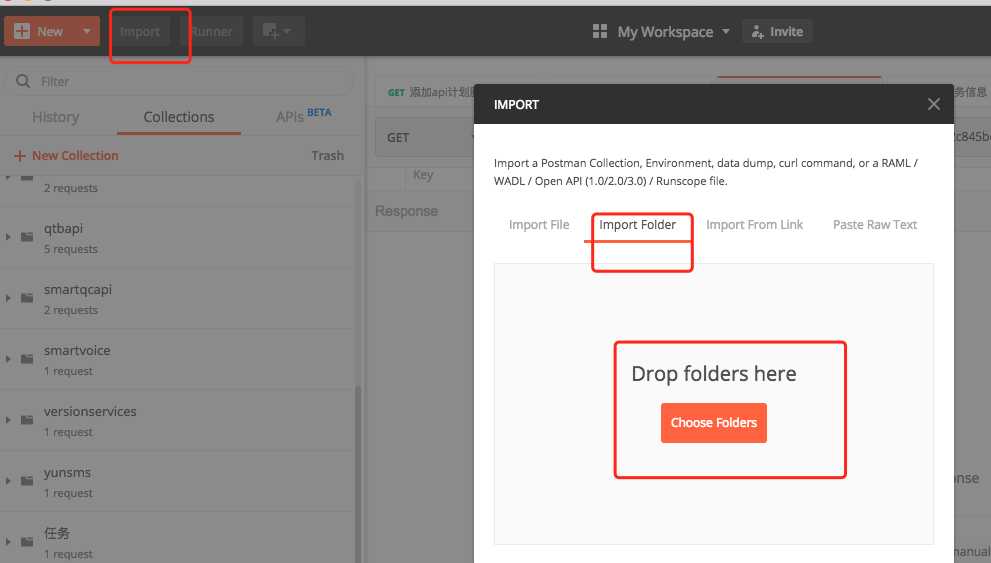Click the Choose Folders button
991x563 pixels.
714,423
